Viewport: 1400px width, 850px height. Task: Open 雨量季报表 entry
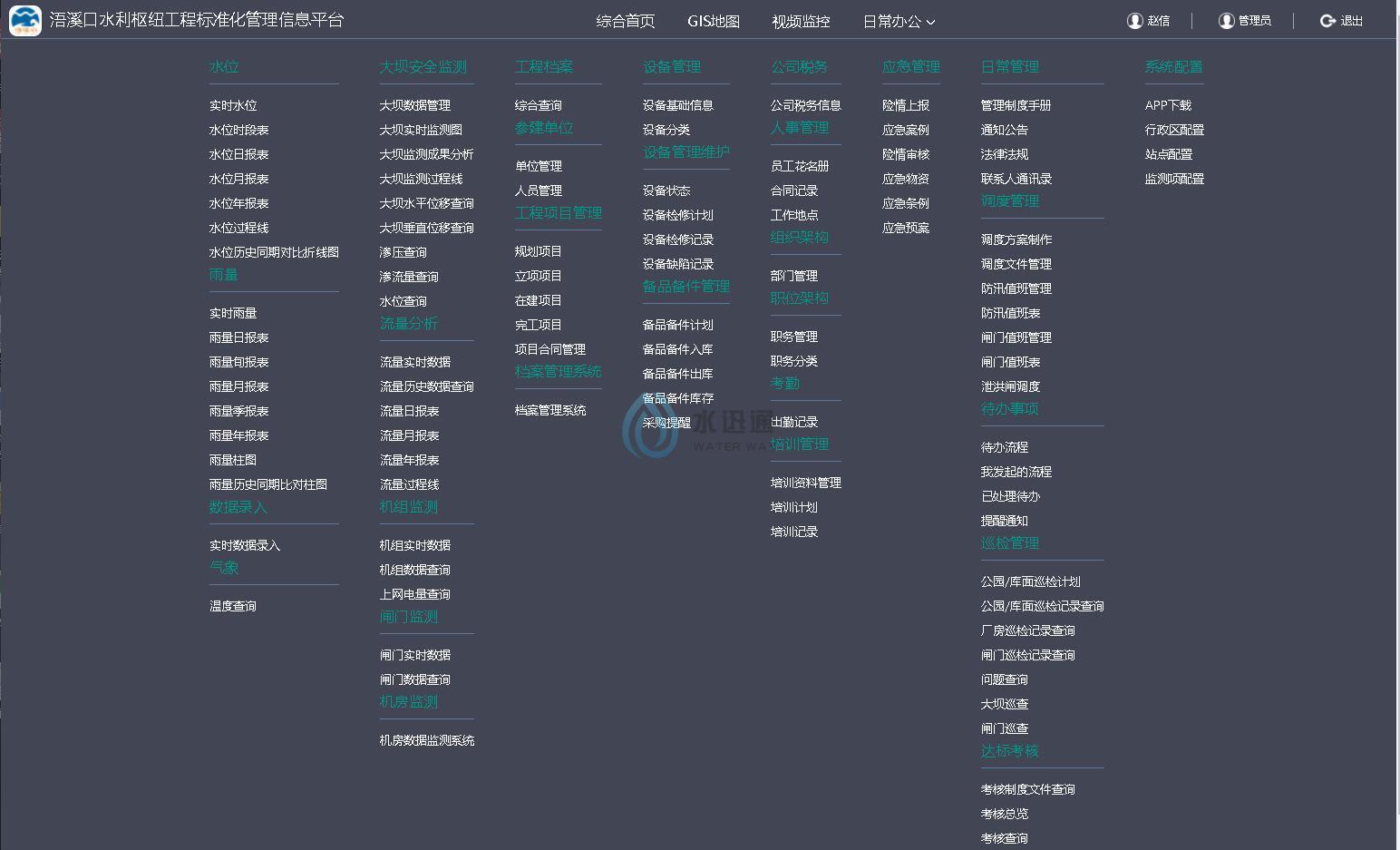(x=239, y=411)
